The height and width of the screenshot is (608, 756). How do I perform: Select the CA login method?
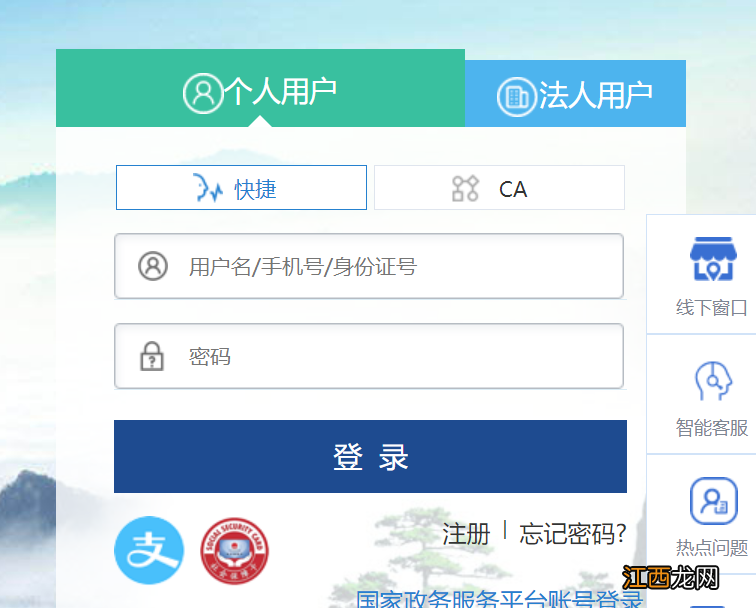pos(499,188)
